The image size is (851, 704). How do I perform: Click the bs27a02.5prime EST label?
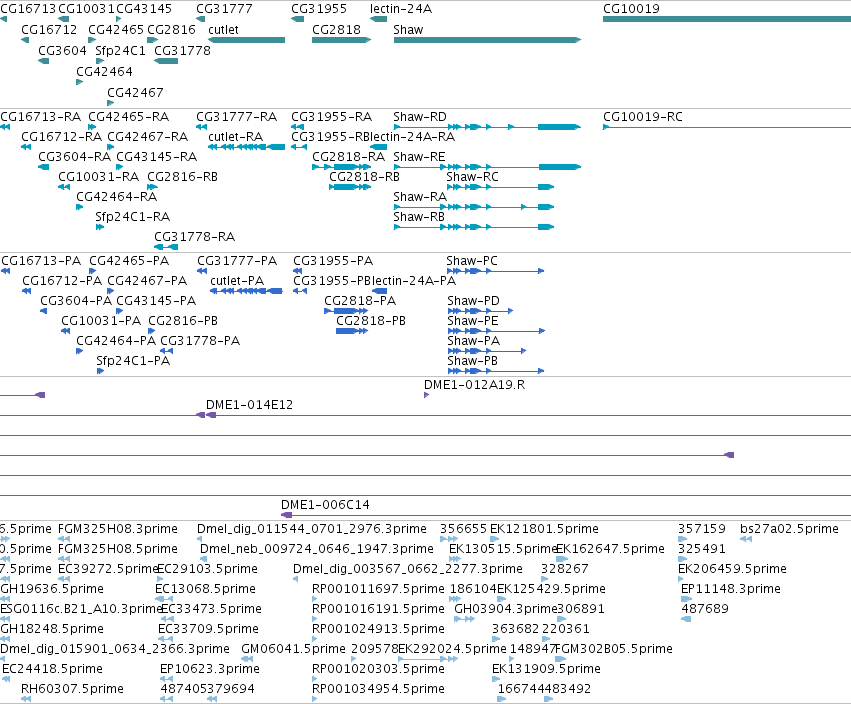(x=790, y=529)
